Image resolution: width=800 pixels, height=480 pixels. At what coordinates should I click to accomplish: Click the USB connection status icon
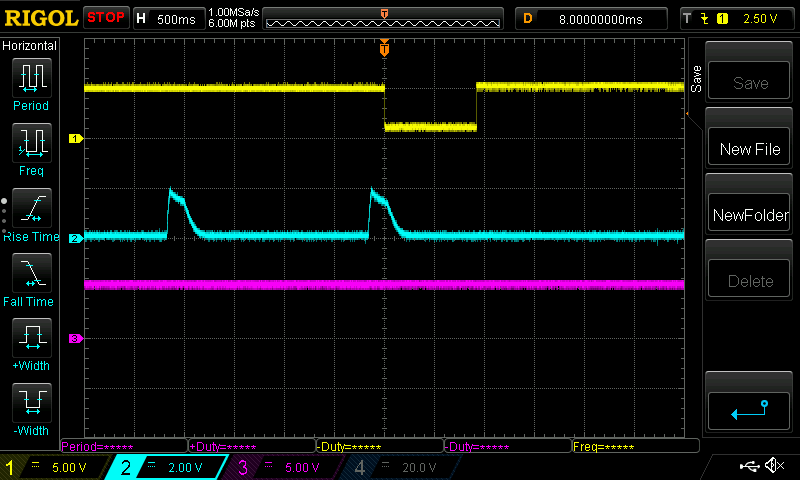pos(749,465)
